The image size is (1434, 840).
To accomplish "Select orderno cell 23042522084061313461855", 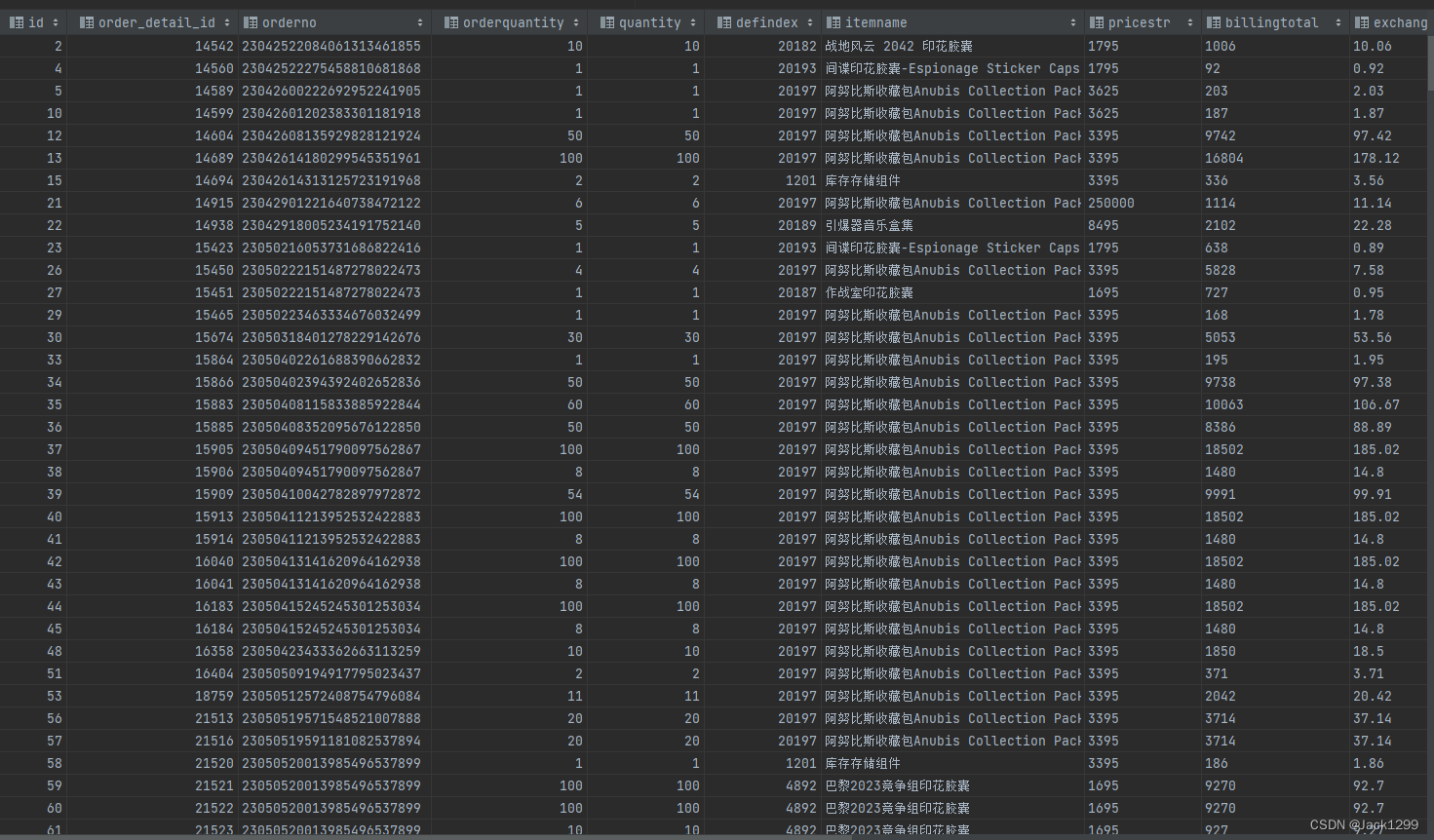I will [x=333, y=46].
